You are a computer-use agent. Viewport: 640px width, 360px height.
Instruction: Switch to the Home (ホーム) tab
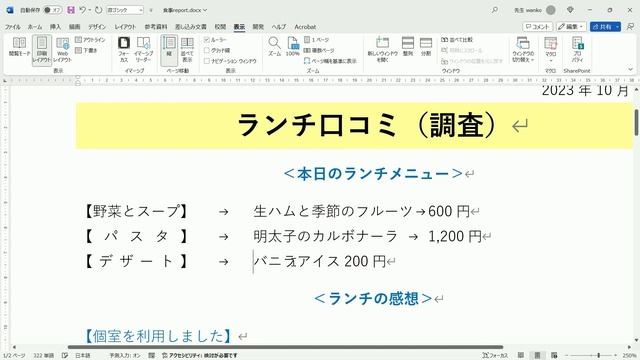[35, 27]
